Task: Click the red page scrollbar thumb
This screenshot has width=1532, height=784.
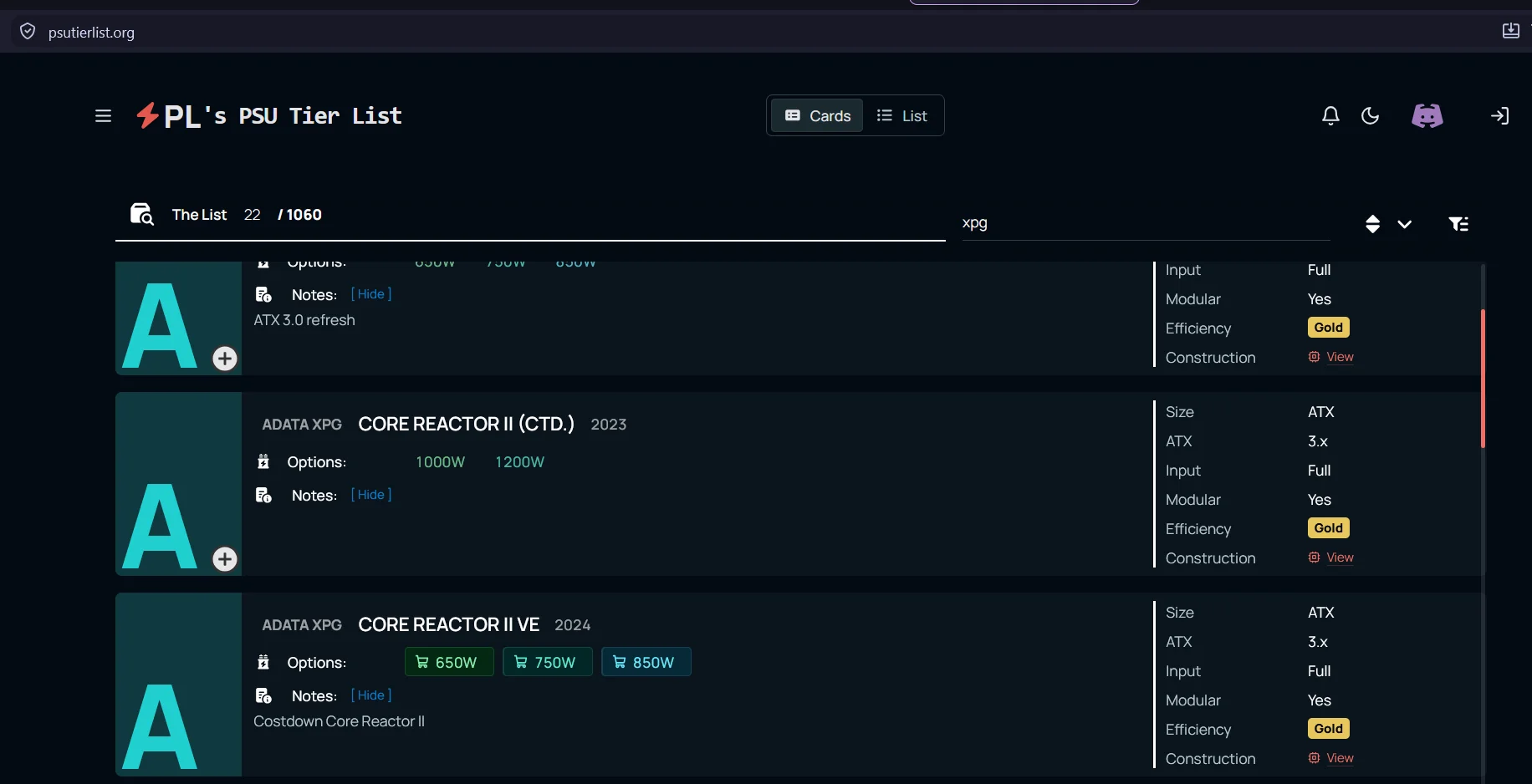Action: tap(1483, 379)
